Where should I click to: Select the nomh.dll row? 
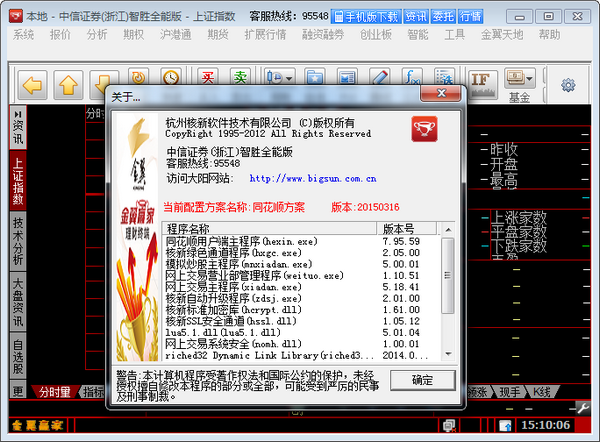point(301,344)
